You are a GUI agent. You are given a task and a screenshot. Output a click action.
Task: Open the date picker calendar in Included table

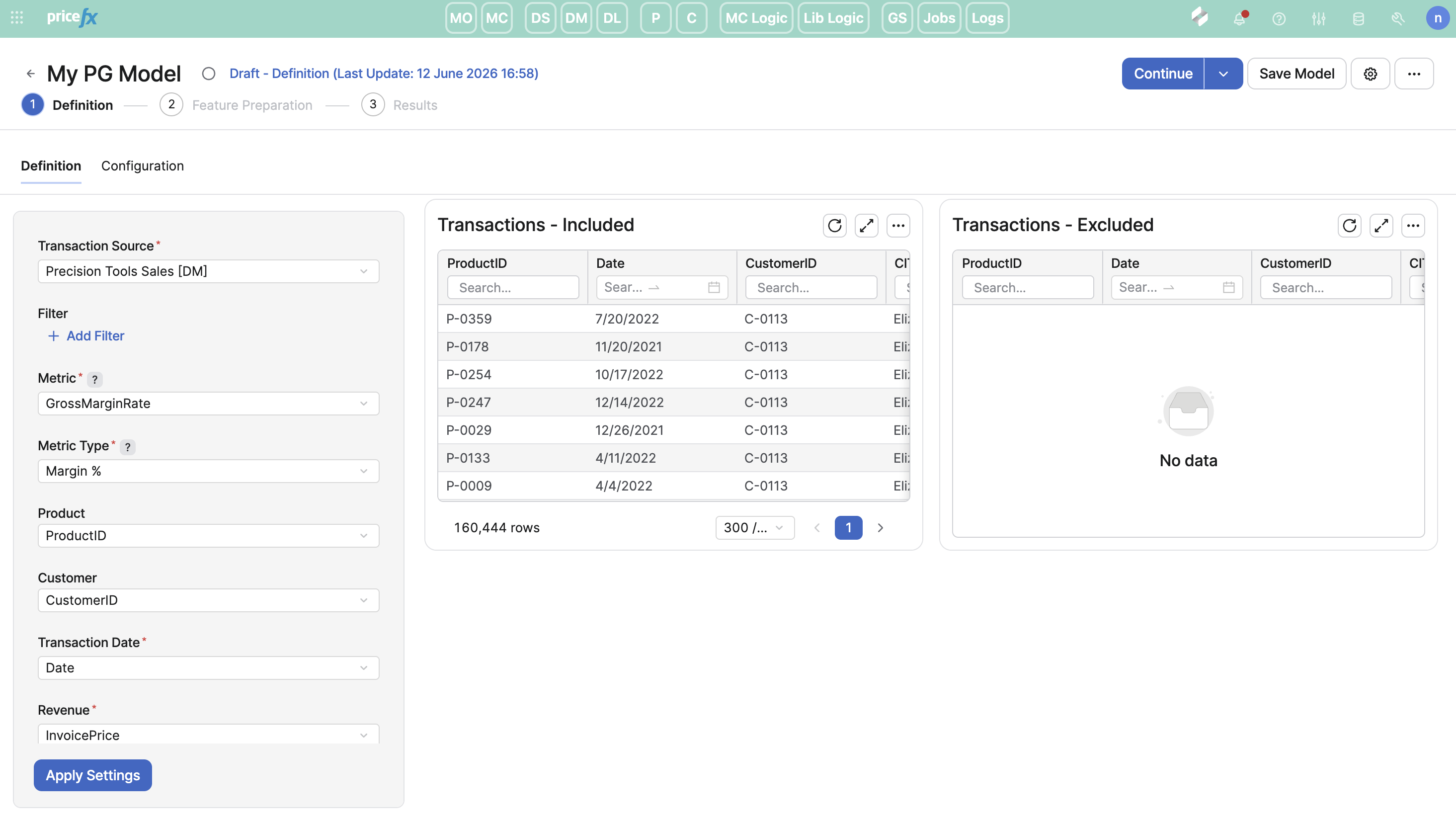coord(714,287)
